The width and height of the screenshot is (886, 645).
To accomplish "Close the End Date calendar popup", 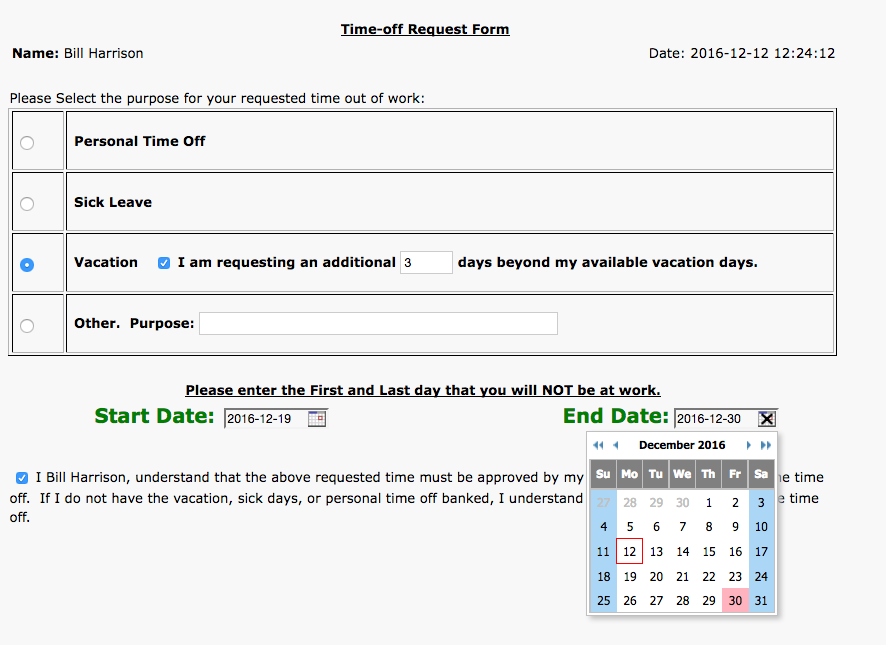I will (x=767, y=419).
